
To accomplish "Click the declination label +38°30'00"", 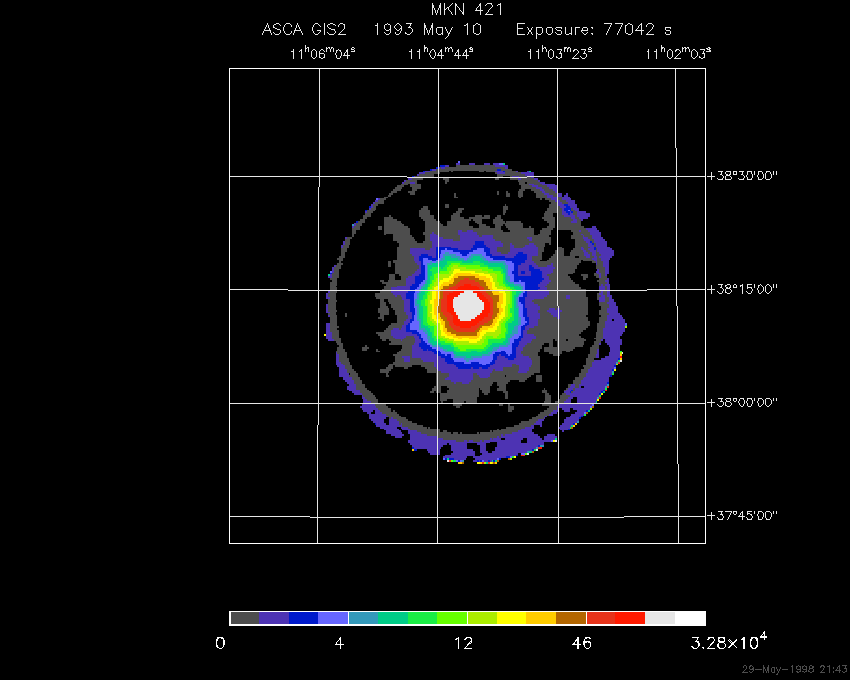I will pos(743,176).
